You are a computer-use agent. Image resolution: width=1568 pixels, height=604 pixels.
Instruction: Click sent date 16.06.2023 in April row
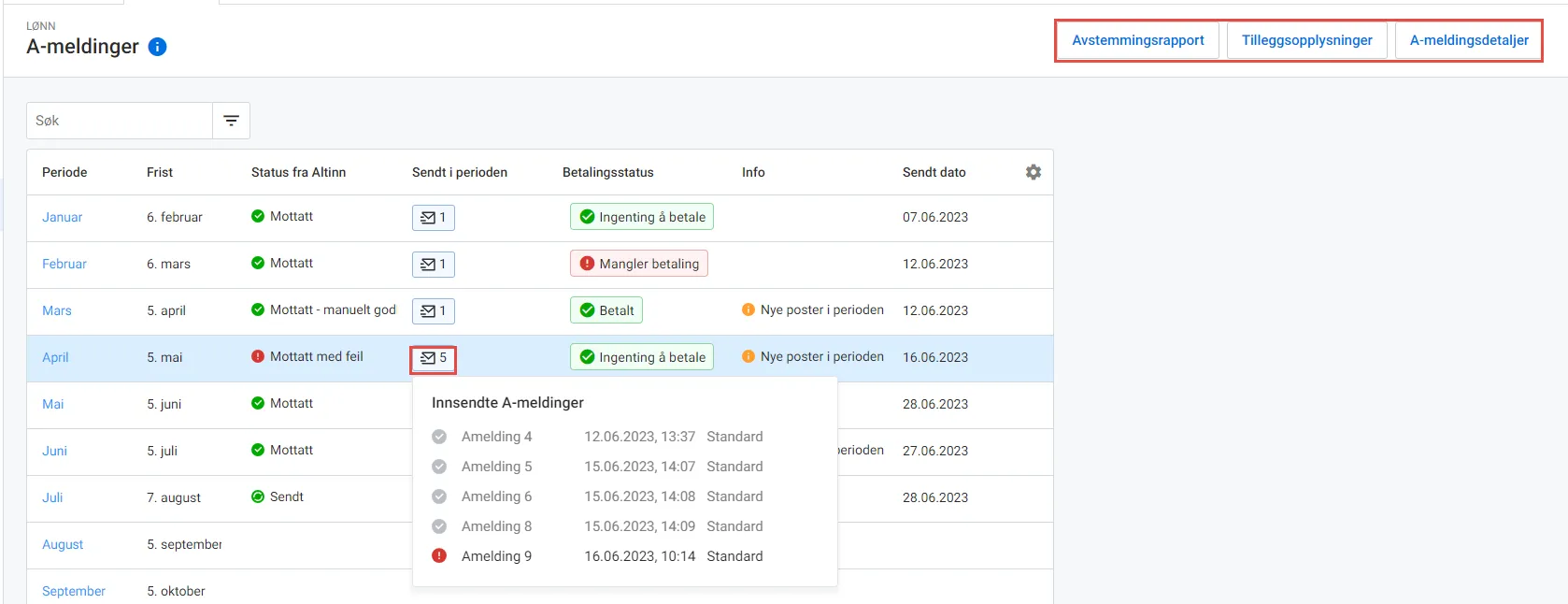pyautogui.click(x=935, y=357)
